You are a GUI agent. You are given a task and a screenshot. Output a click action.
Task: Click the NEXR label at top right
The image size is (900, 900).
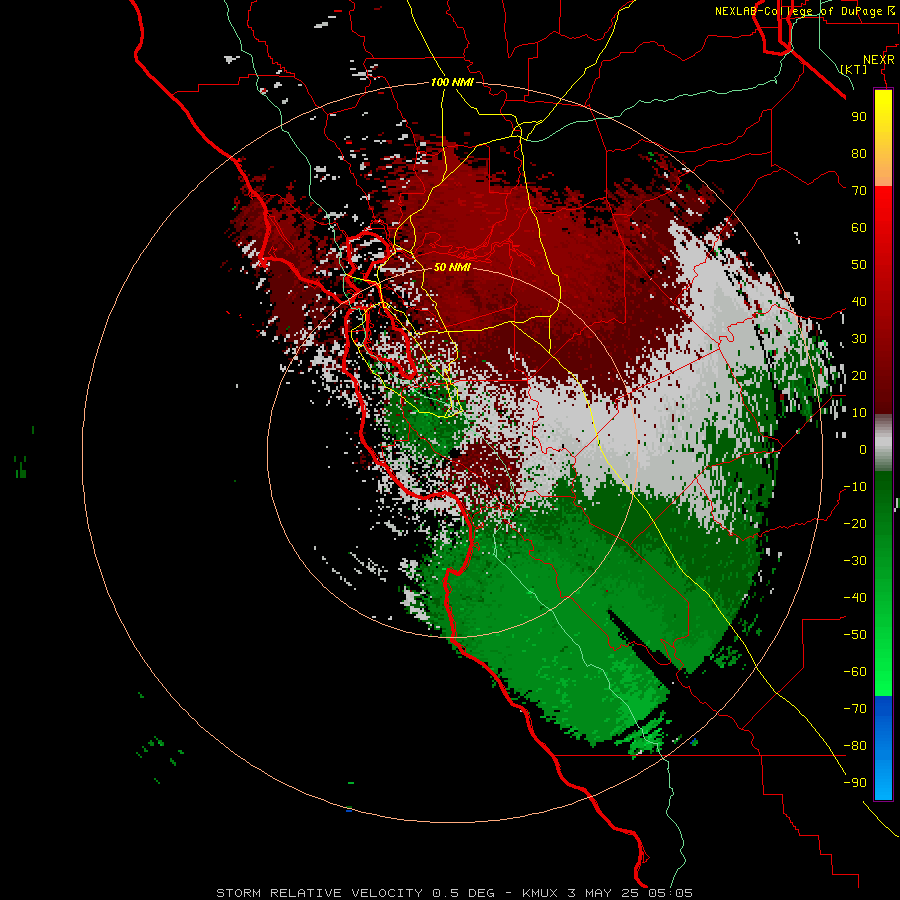(x=879, y=60)
